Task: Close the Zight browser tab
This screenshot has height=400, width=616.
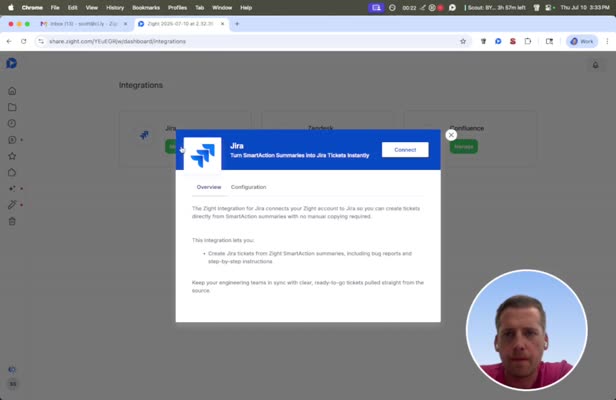Action: 222,24
